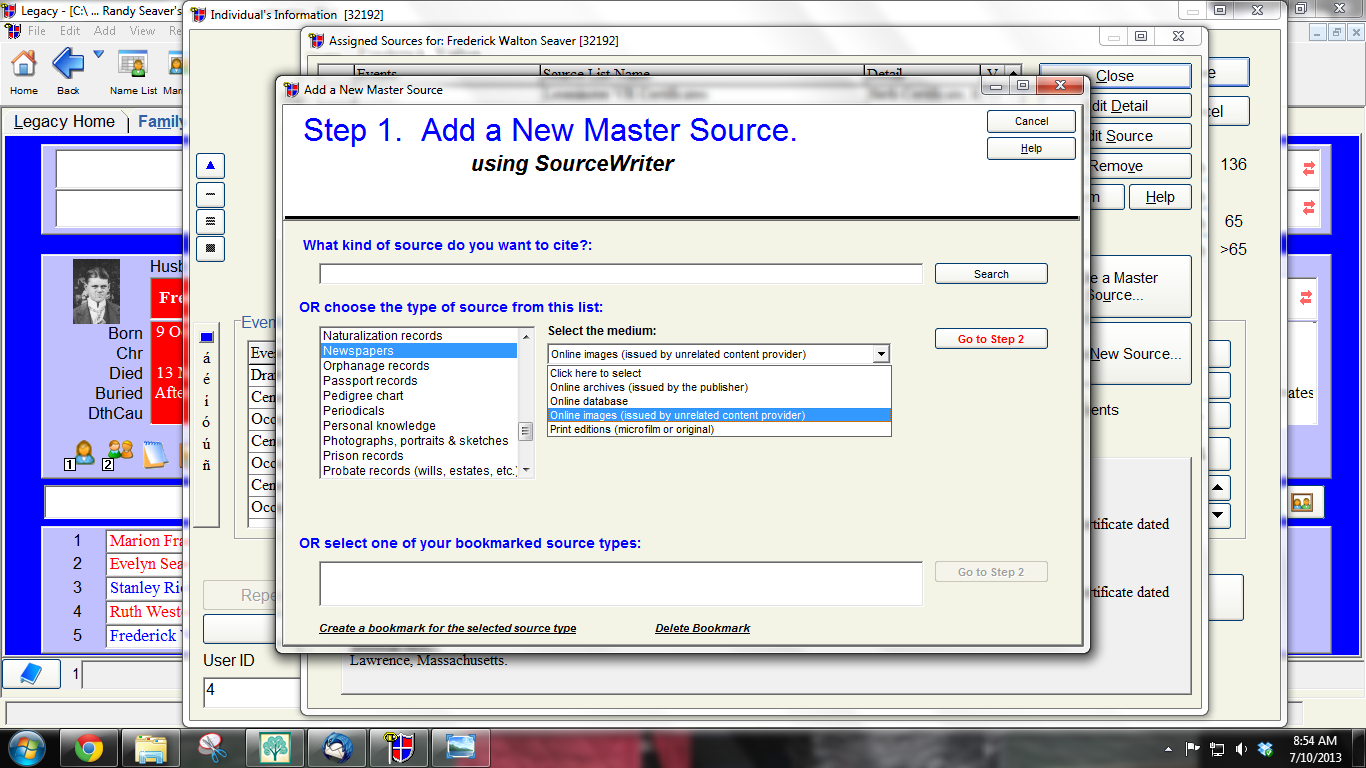Select 'Prison records' in source list

click(419, 456)
